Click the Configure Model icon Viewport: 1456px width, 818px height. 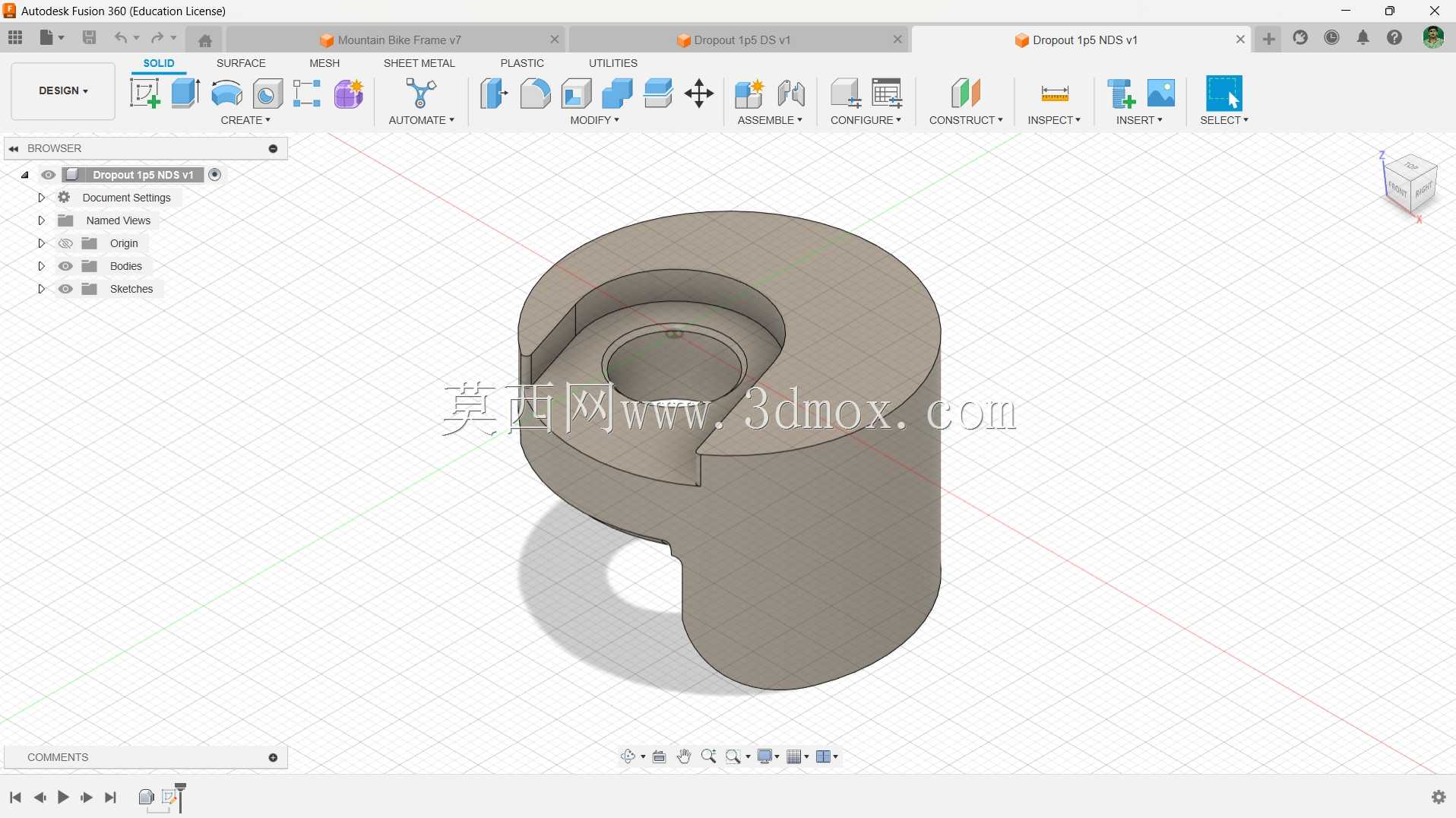pyautogui.click(x=845, y=94)
